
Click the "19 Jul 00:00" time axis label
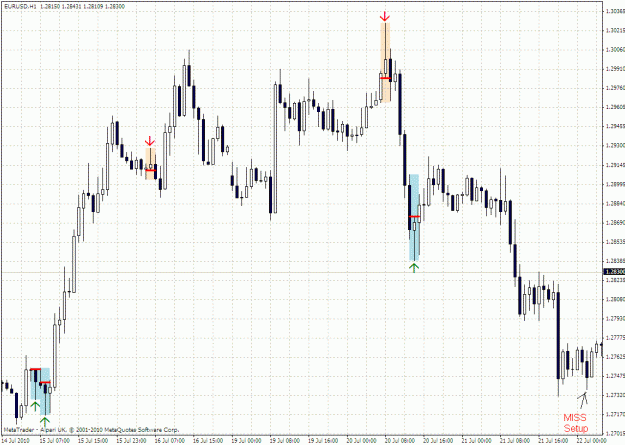click(x=246, y=441)
